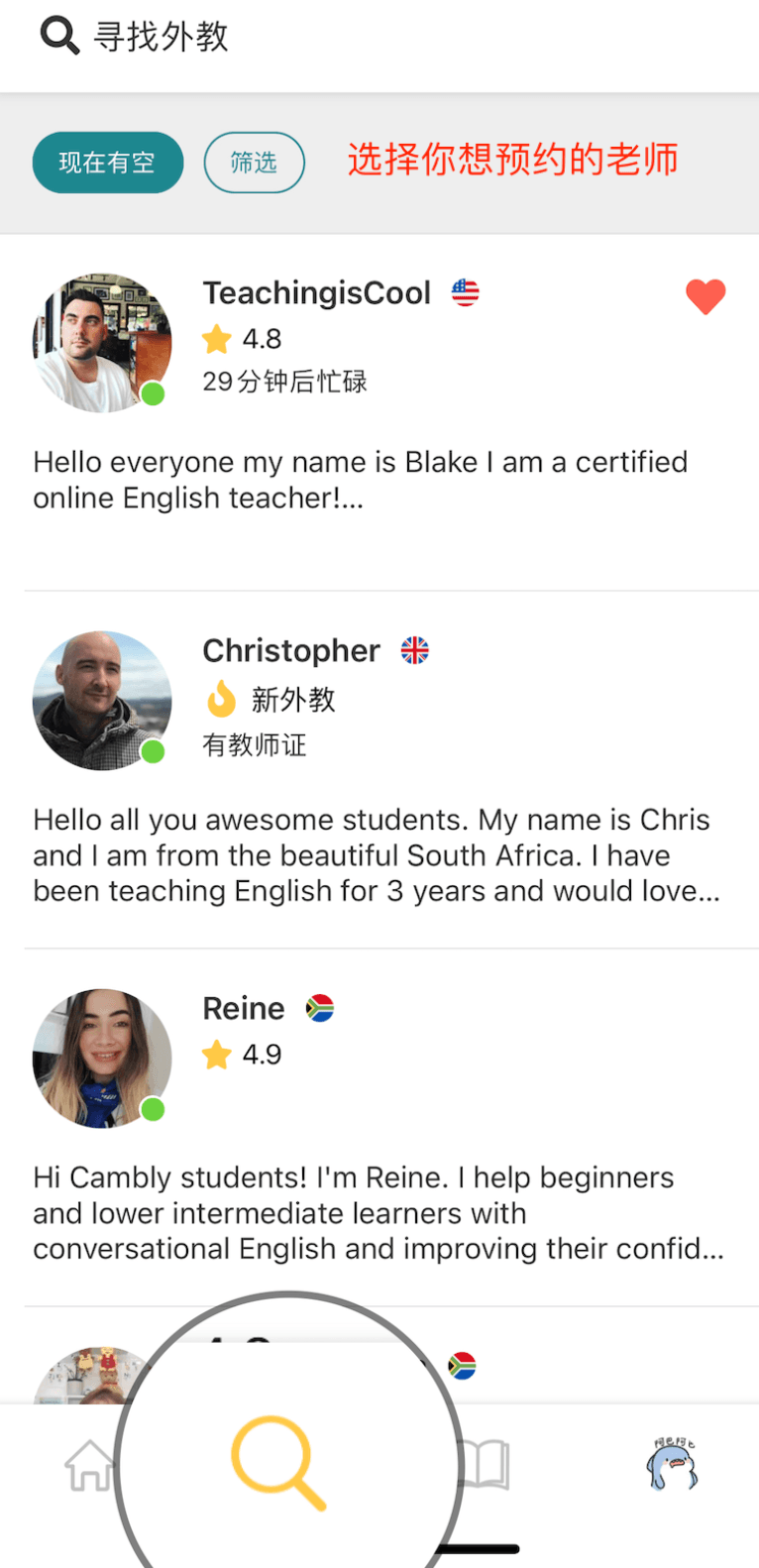The height and width of the screenshot is (1568, 759).
Task: Tap the magnifier icon beside 寻找外教
Action: coord(59,37)
